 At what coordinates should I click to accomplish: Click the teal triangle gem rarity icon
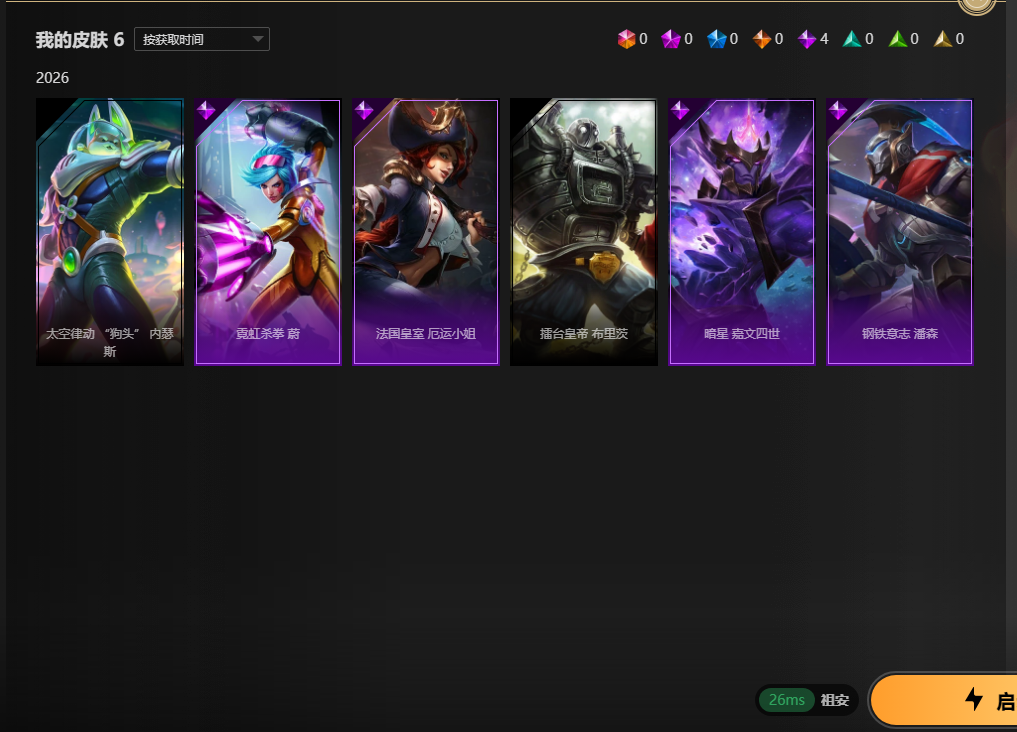(852, 40)
